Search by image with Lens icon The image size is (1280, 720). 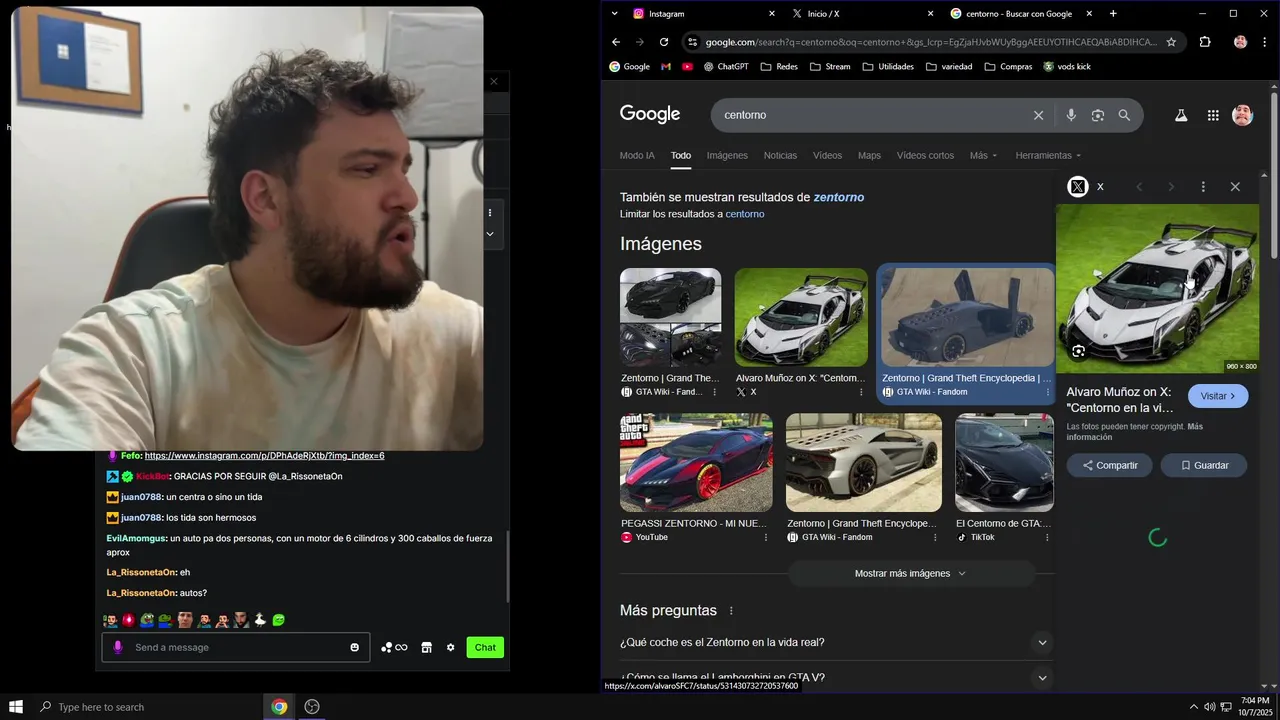point(1098,115)
